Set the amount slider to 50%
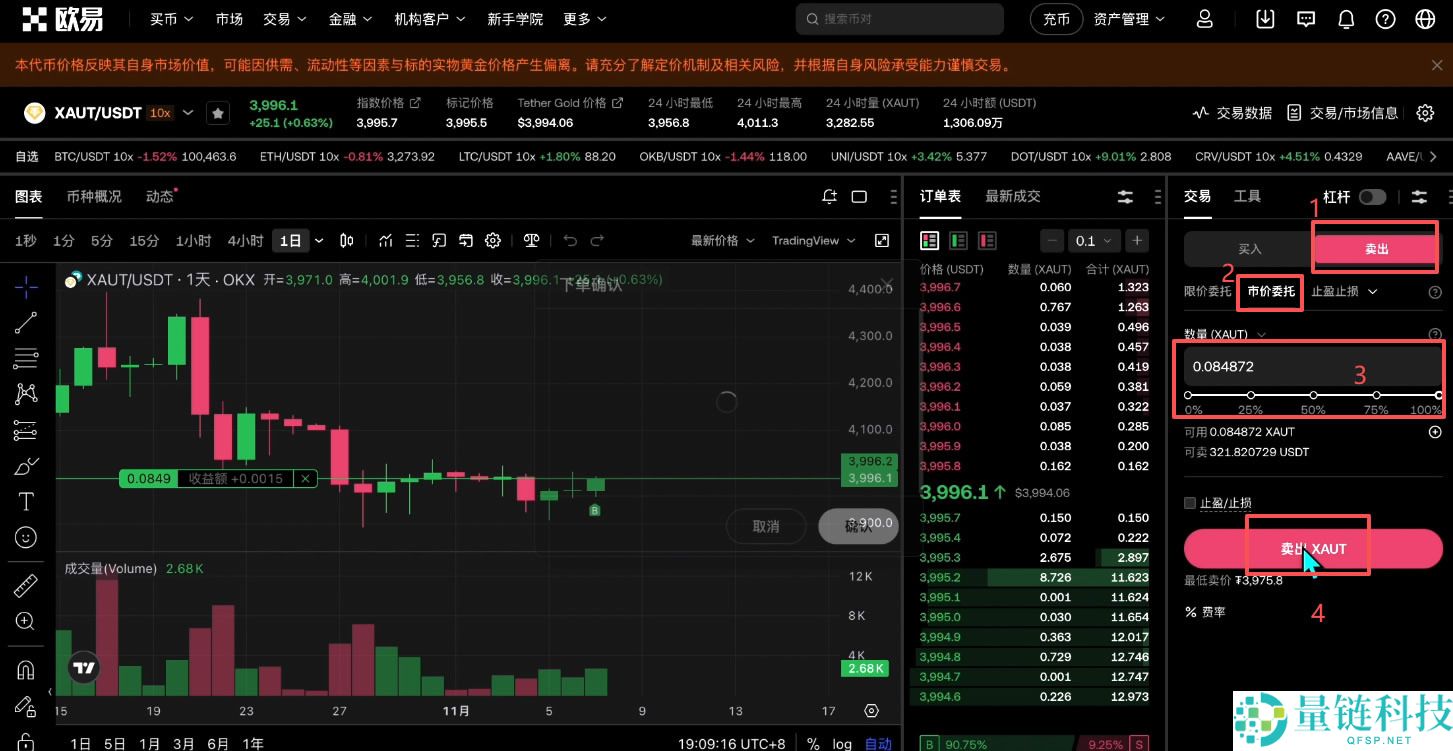This screenshot has width=1453, height=751. click(1313, 396)
